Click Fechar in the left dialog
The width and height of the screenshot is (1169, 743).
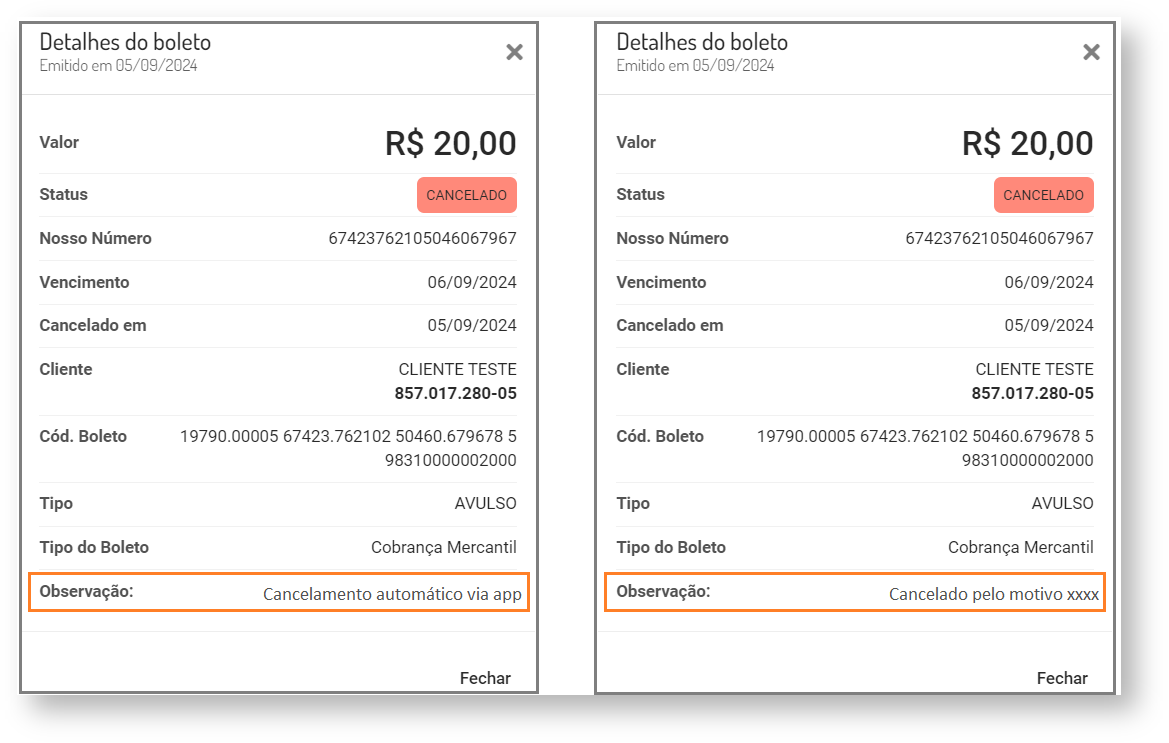click(x=485, y=678)
